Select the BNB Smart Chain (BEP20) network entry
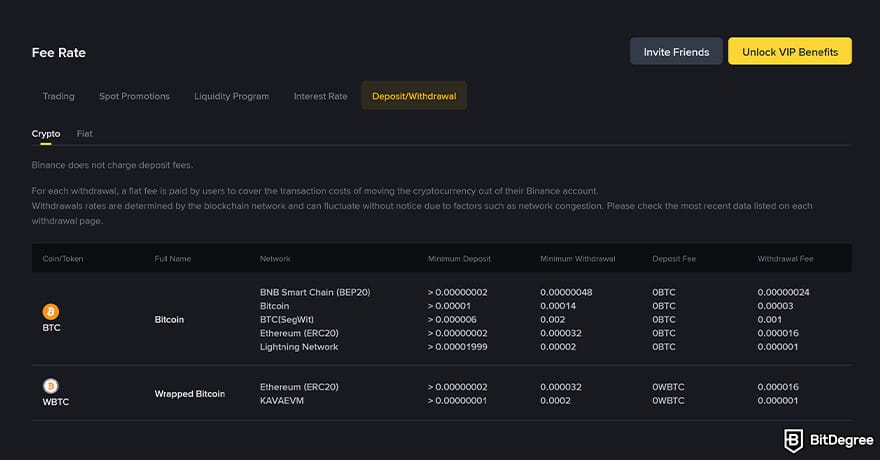The image size is (880, 460). pyautogui.click(x=315, y=292)
